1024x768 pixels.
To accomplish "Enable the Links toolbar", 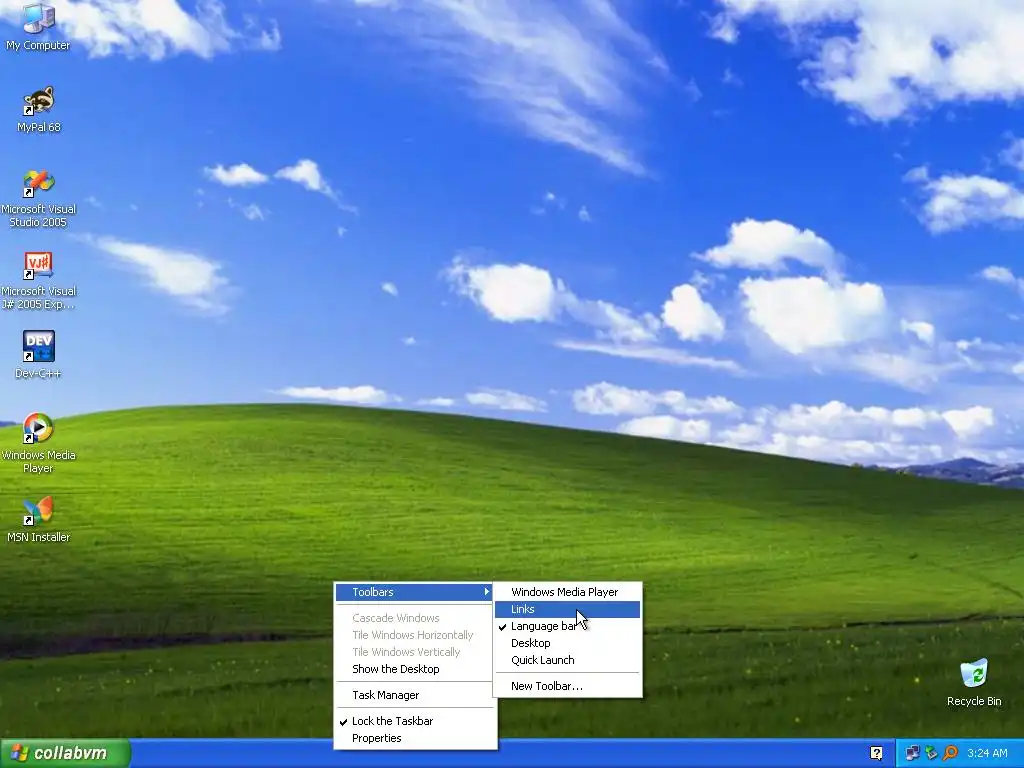I will tap(567, 609).
